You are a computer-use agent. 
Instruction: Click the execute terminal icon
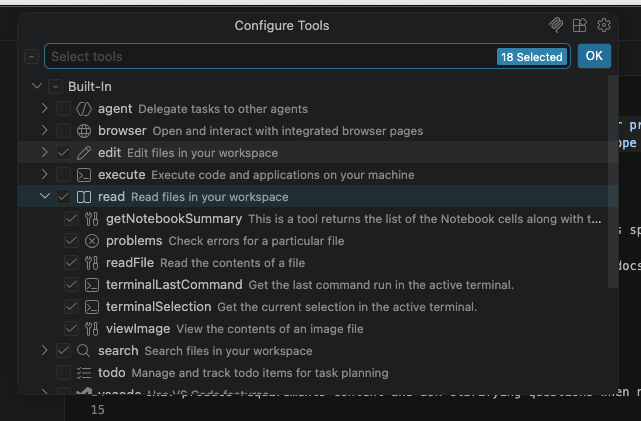click(84, 175)
